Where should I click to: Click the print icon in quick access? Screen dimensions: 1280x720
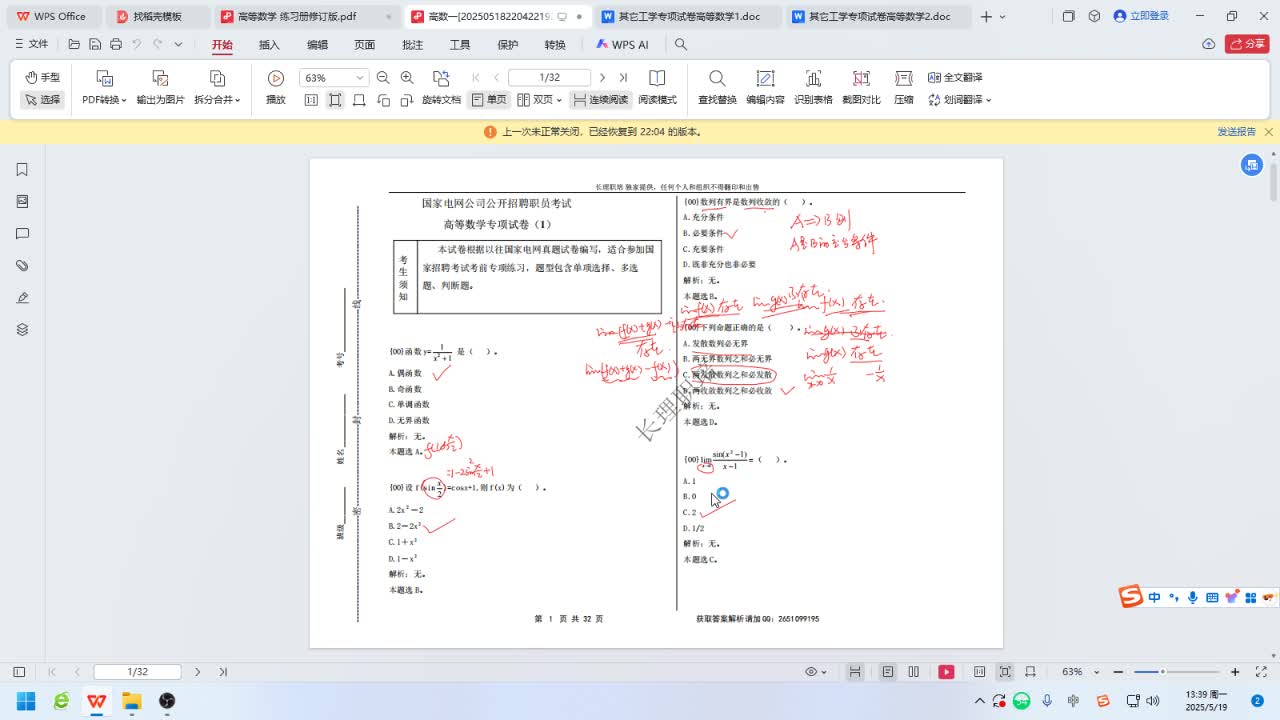coord(116,45)
